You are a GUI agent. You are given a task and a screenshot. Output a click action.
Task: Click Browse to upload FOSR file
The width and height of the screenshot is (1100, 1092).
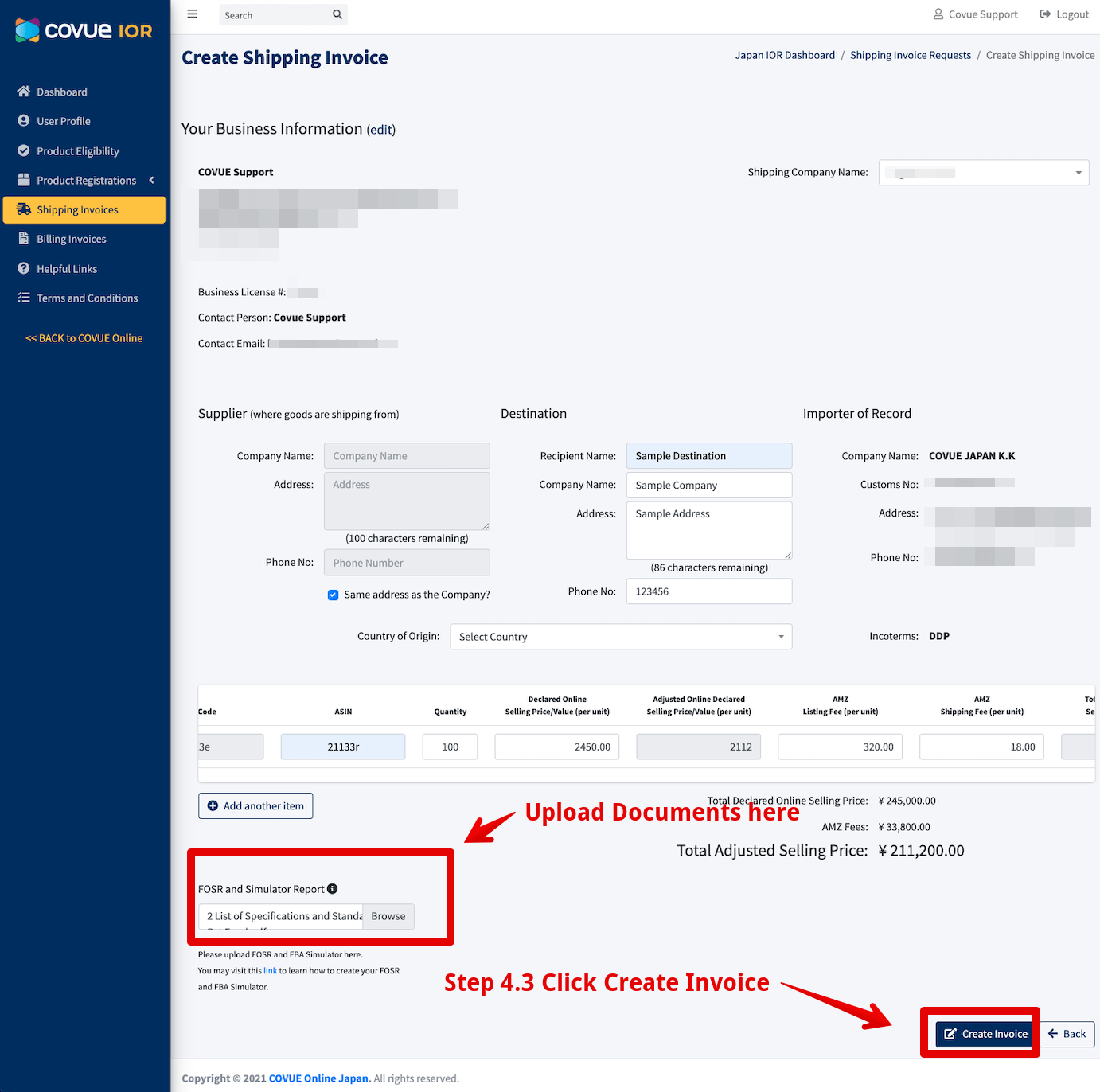(388, 916)
